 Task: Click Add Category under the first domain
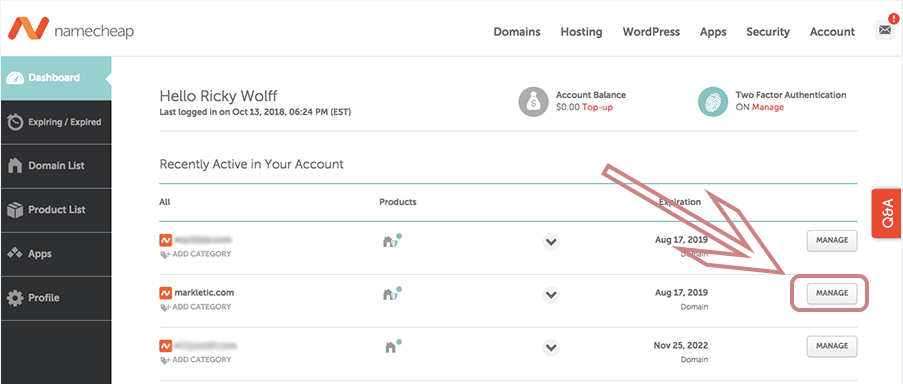[196, 254]
